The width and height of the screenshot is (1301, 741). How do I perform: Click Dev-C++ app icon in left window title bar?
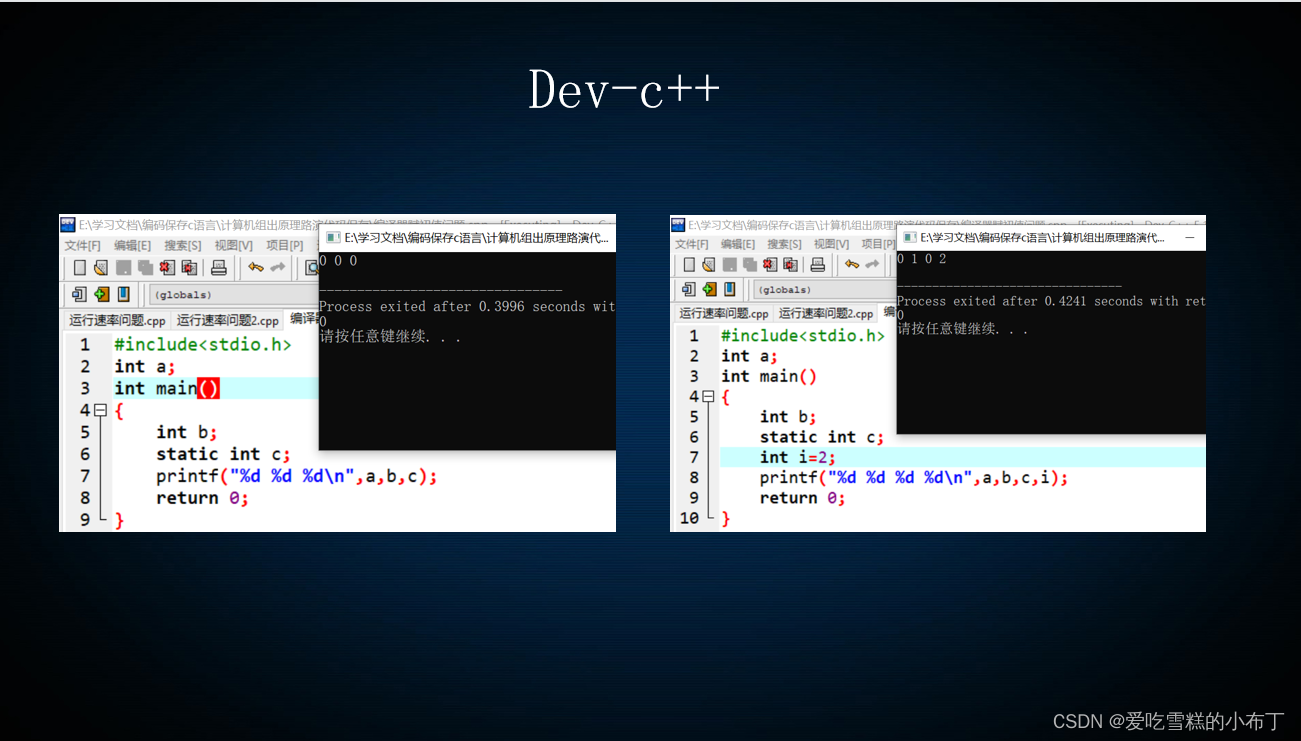coord(68,224)
